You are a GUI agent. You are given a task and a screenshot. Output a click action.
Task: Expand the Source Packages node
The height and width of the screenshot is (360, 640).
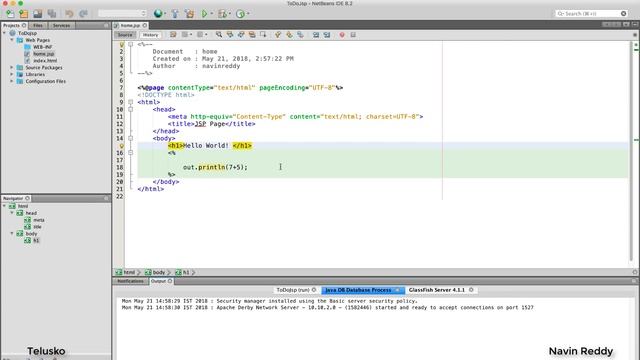pos(12,67)
